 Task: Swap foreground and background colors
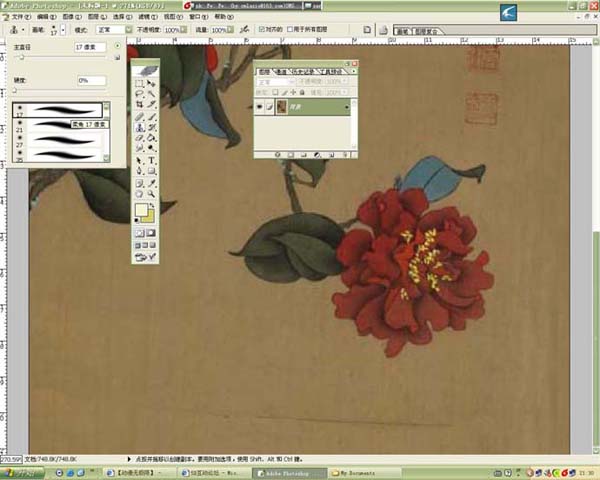click(x=152, y=206)
